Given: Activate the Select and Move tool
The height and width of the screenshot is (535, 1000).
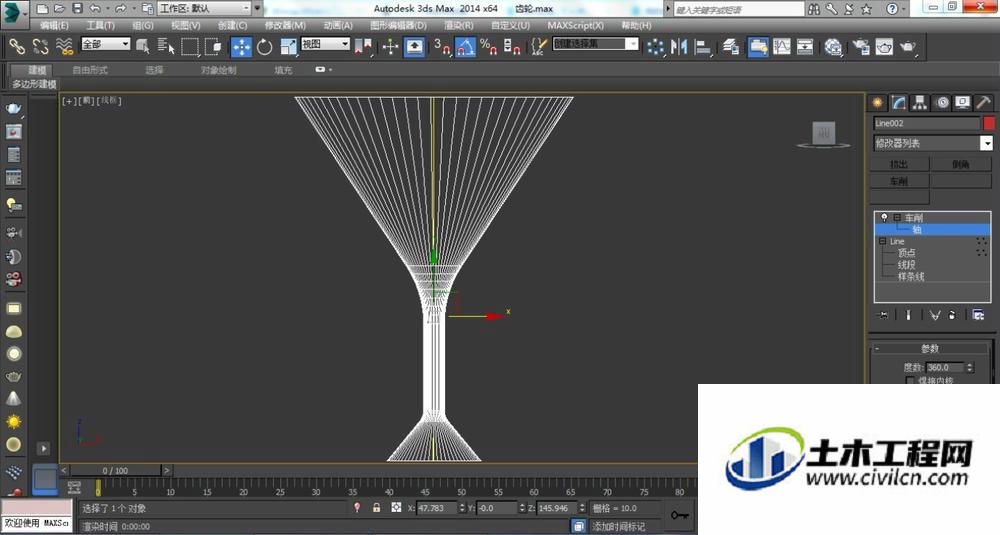Looking at the screenshot, I should click(x=241, y=47).
